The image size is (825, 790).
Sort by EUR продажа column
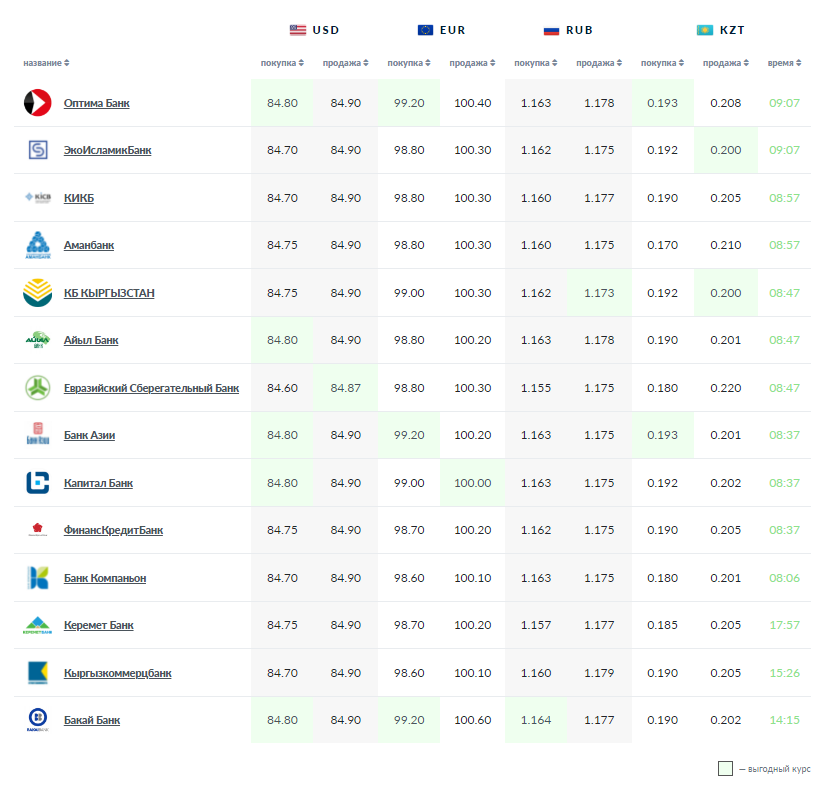tap(471, 63)
